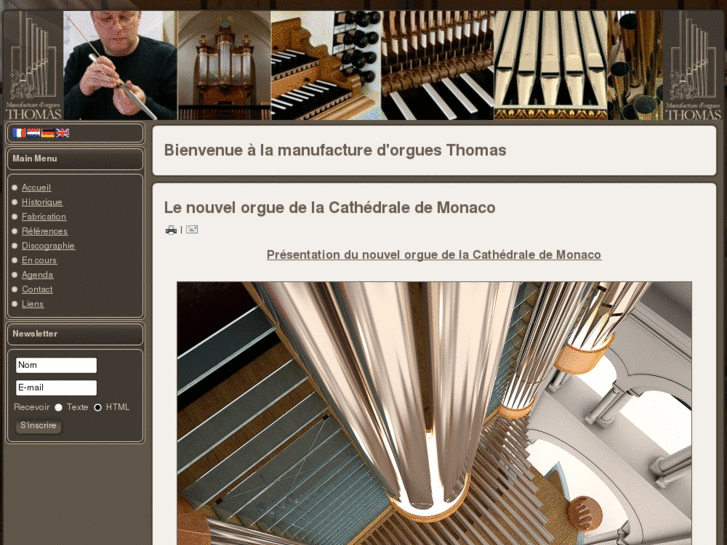Click the Bienvenue à la manufacture heading
Screen dimensions: 727x545
(335, 150)
